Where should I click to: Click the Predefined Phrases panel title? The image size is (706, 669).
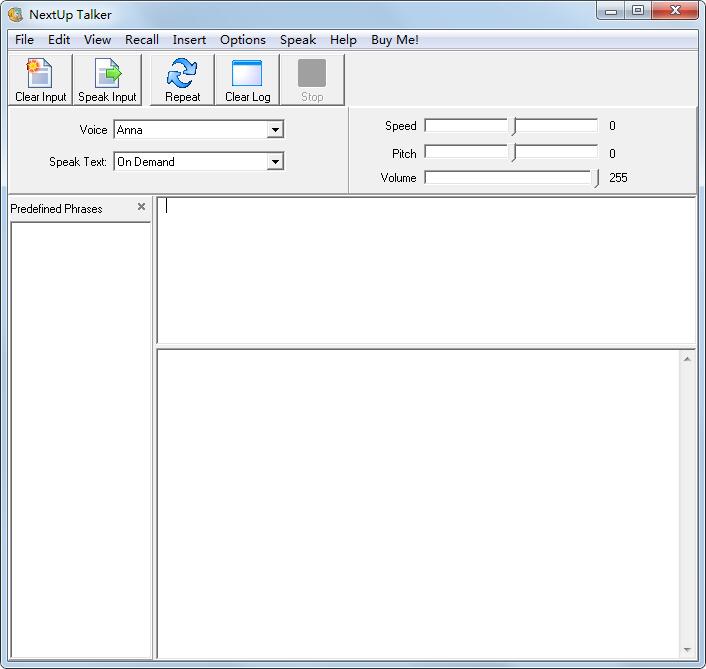[56, 209]
